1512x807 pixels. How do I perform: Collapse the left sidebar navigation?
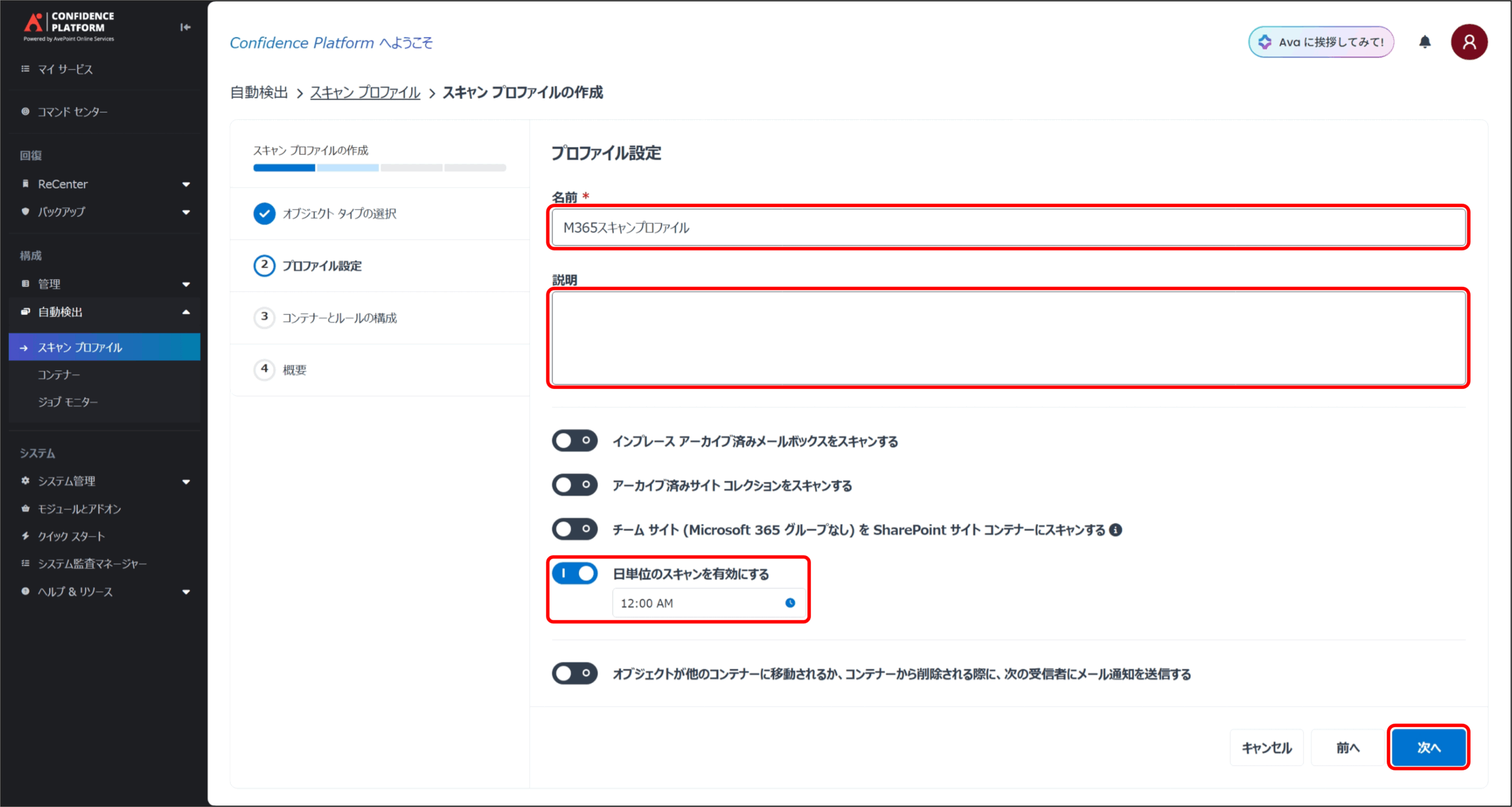coord(185,27)
